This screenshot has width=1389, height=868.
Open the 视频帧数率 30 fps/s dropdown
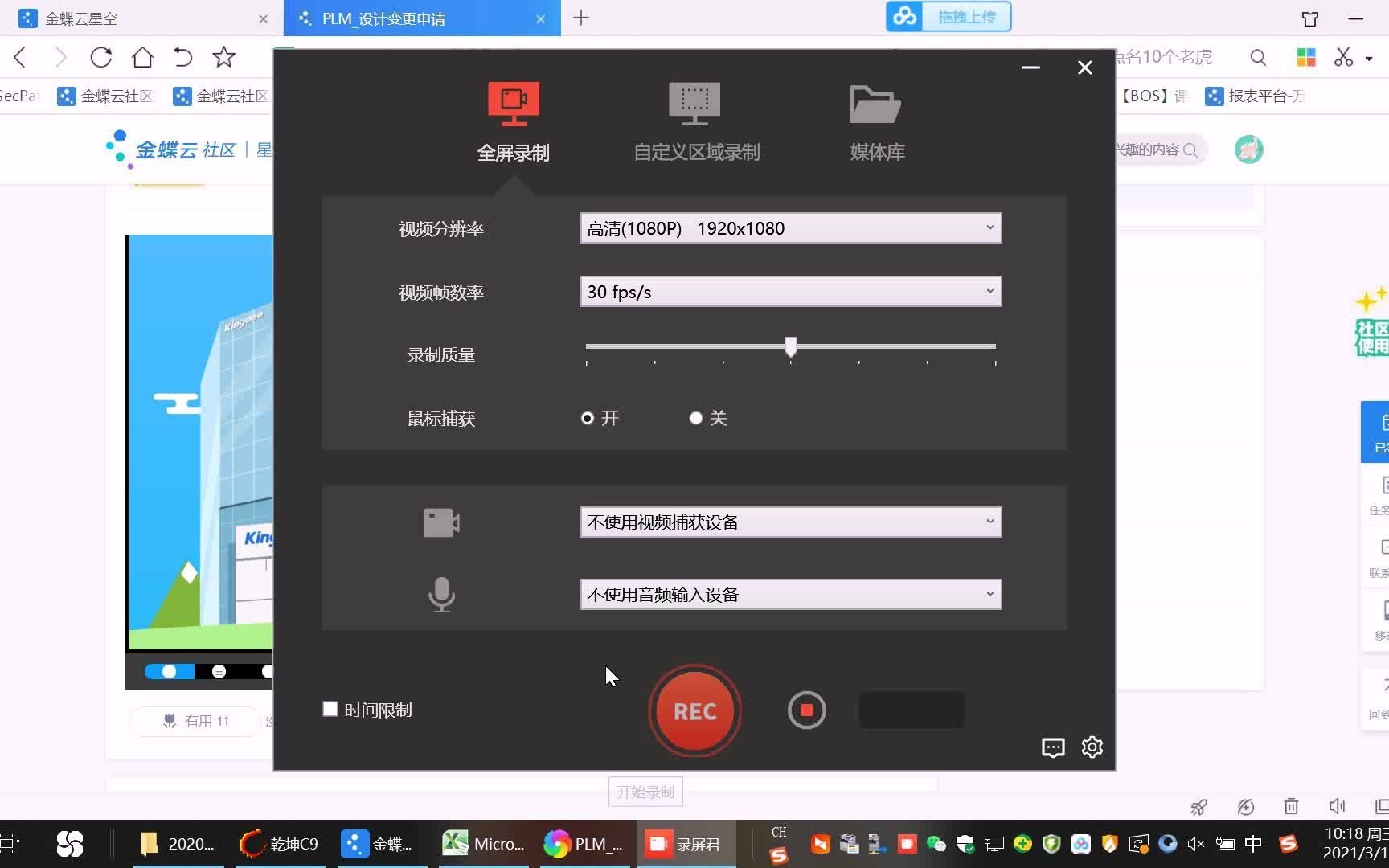click(791, 292)
